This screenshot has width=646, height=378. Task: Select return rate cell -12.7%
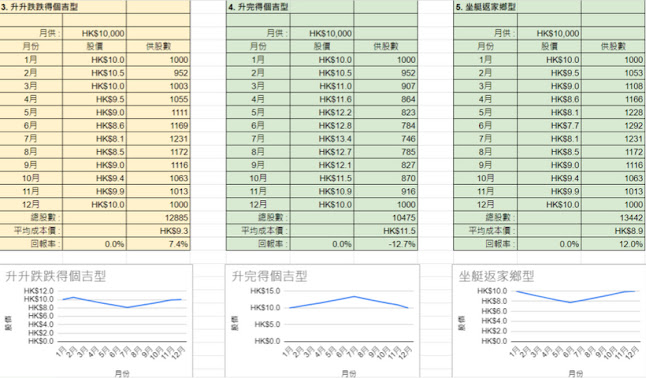[x=386, y=244]
